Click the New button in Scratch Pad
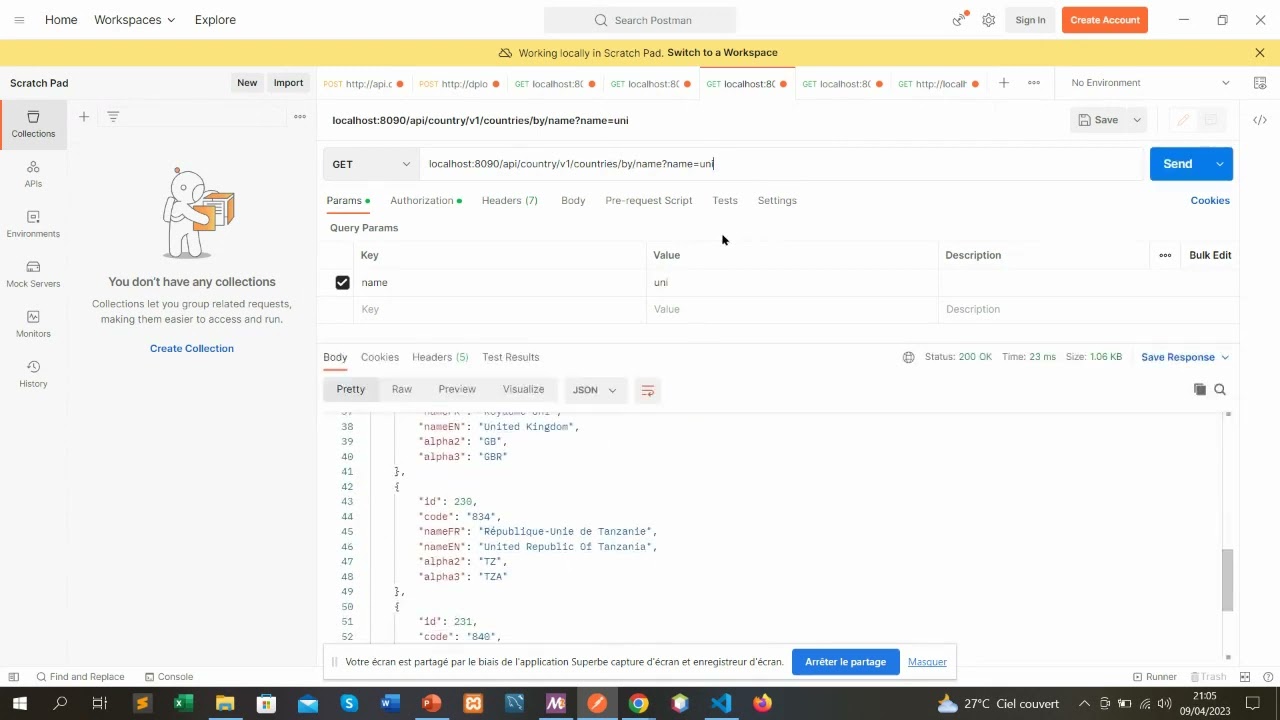The width and height of the screenshot is (1280, 720). (247, 83)
